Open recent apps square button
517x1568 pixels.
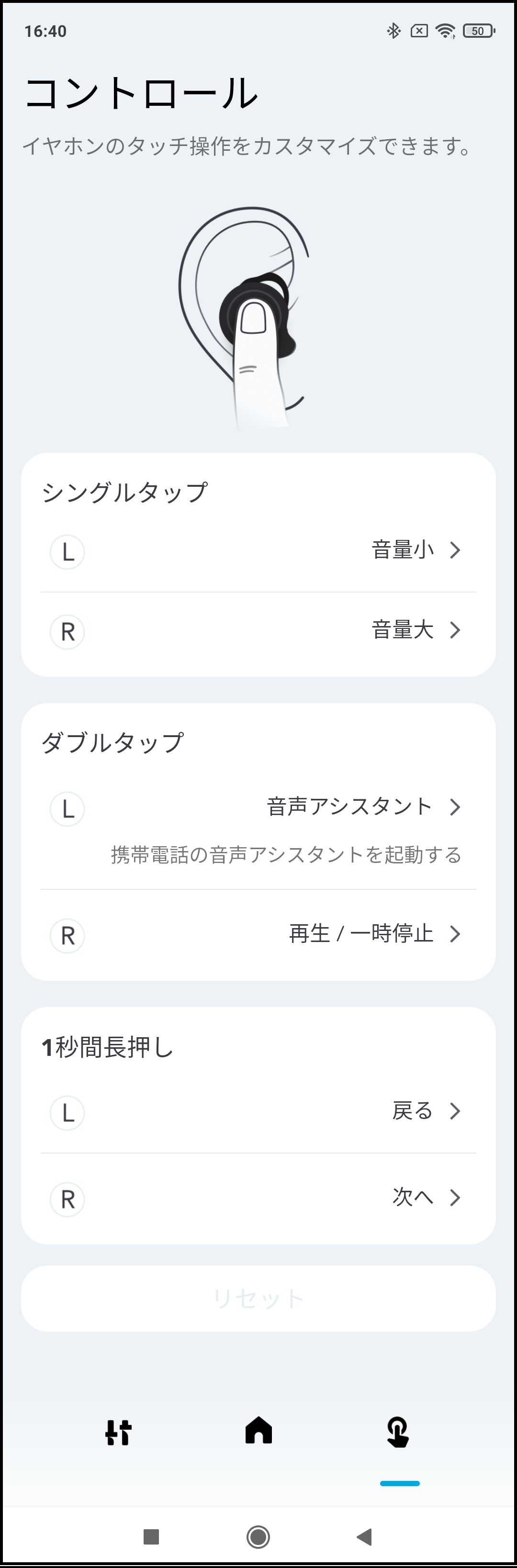point(151,1536)
